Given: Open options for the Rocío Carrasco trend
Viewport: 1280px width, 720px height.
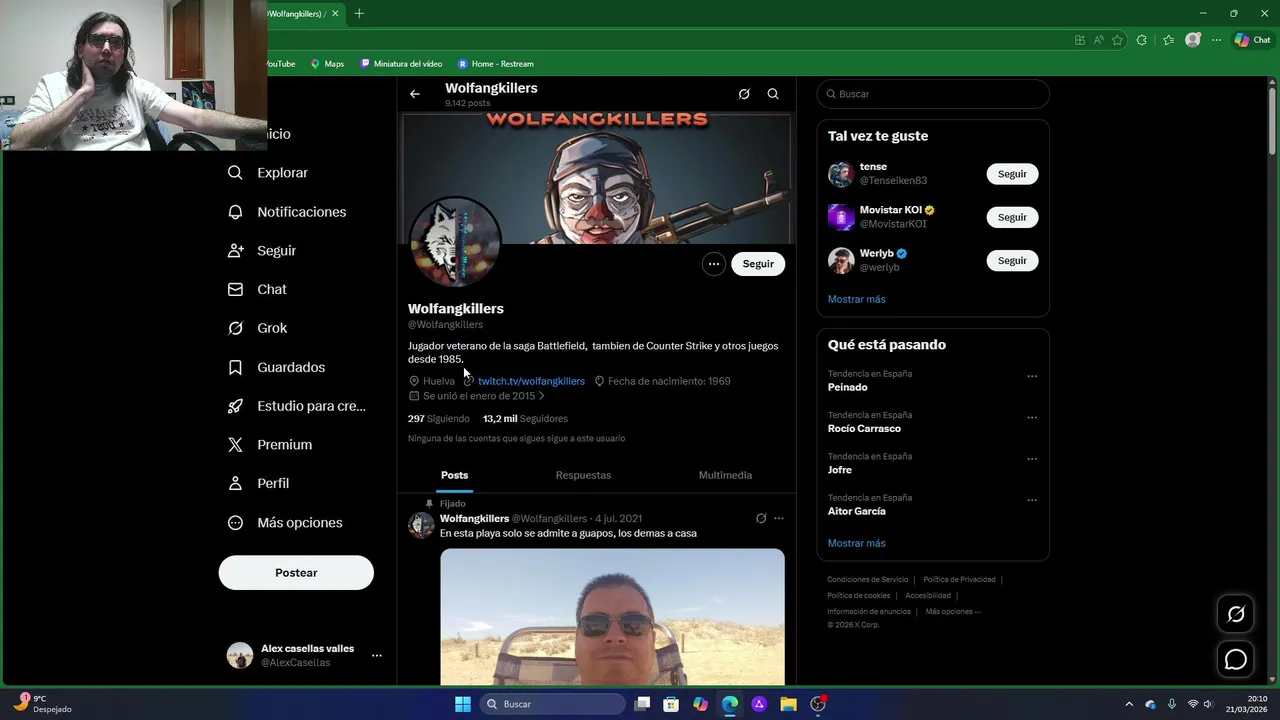Looking at the screenshot, I should tap(1032, 418).
